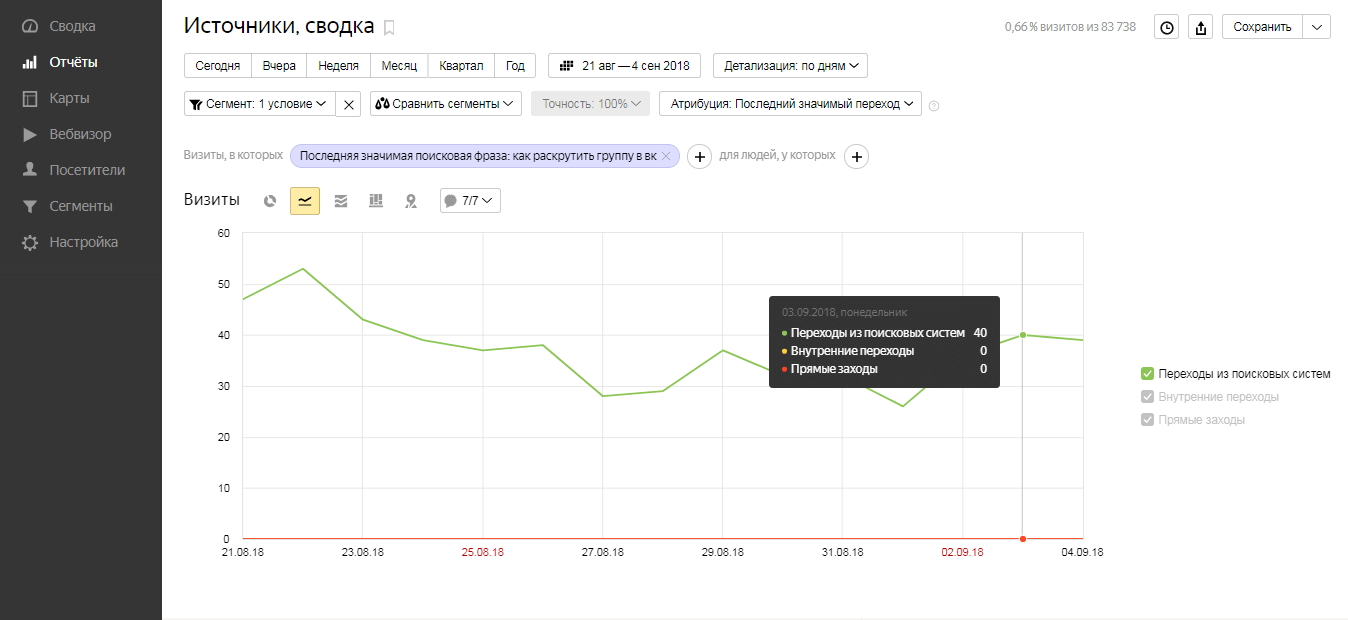The height and width of the screenshot is (620, 1348).
Task: Select the Неделя period button
Action: click(x=338, y=66)
